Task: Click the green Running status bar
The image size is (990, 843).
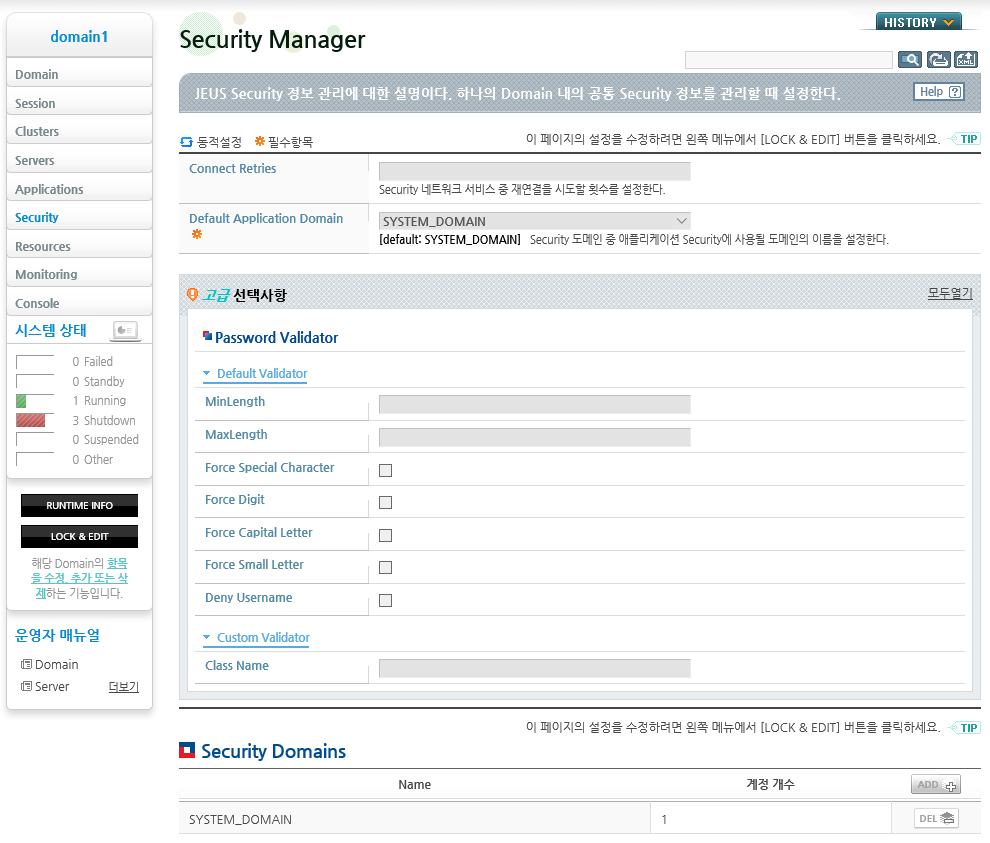Action: click(x=21, y=401)
